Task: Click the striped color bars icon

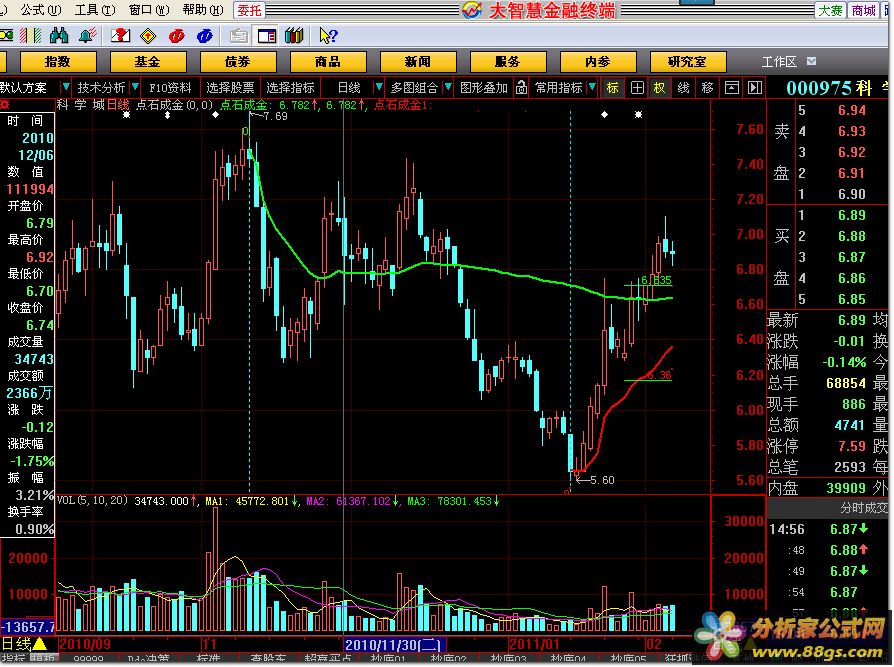Action: tap(30, 36)
